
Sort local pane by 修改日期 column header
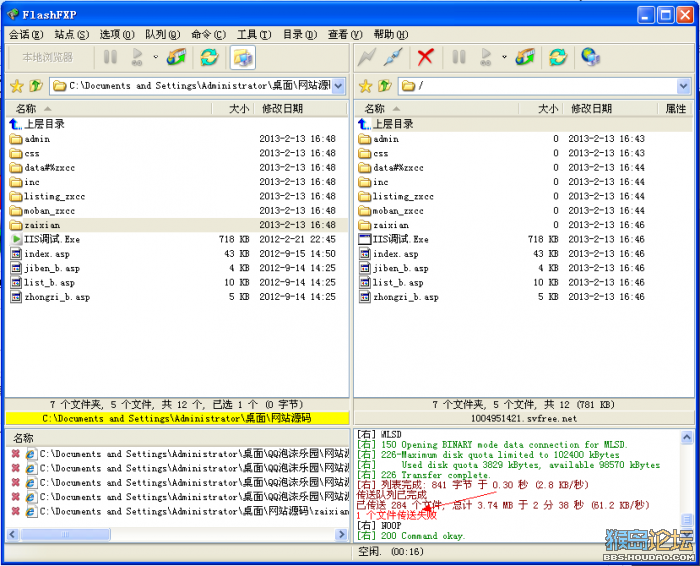pyautogui.click(x=300, y=108)
